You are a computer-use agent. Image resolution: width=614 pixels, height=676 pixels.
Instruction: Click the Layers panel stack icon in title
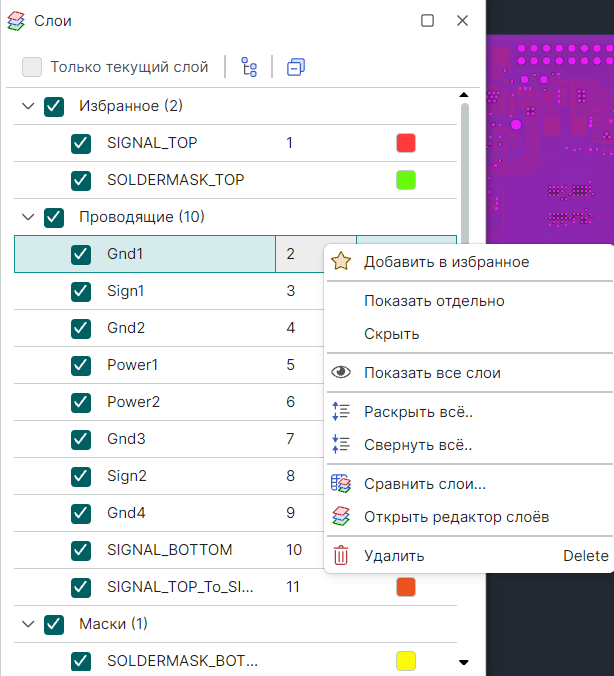click(16, 21)
